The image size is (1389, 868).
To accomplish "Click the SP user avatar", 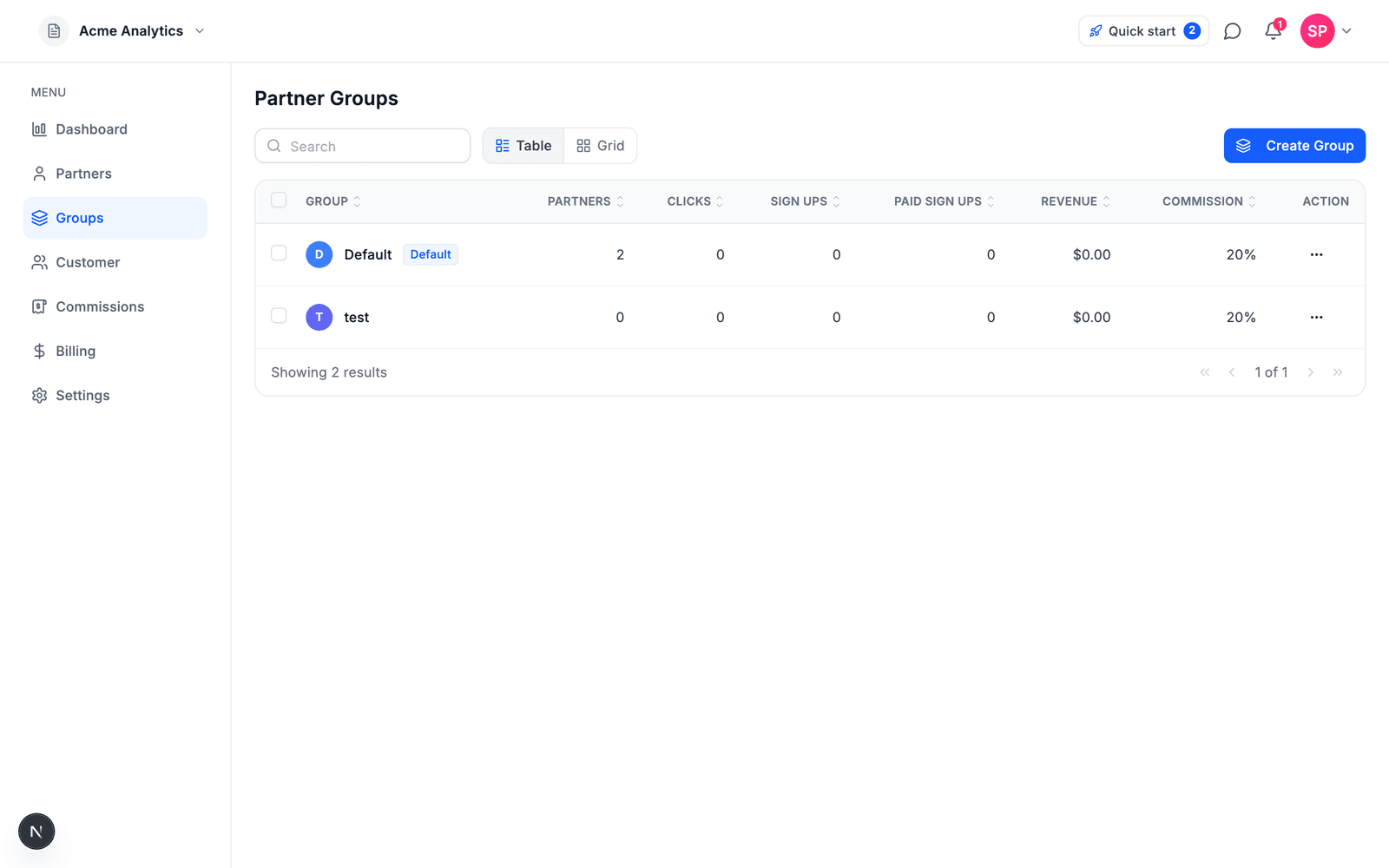I will [1317, 31].
